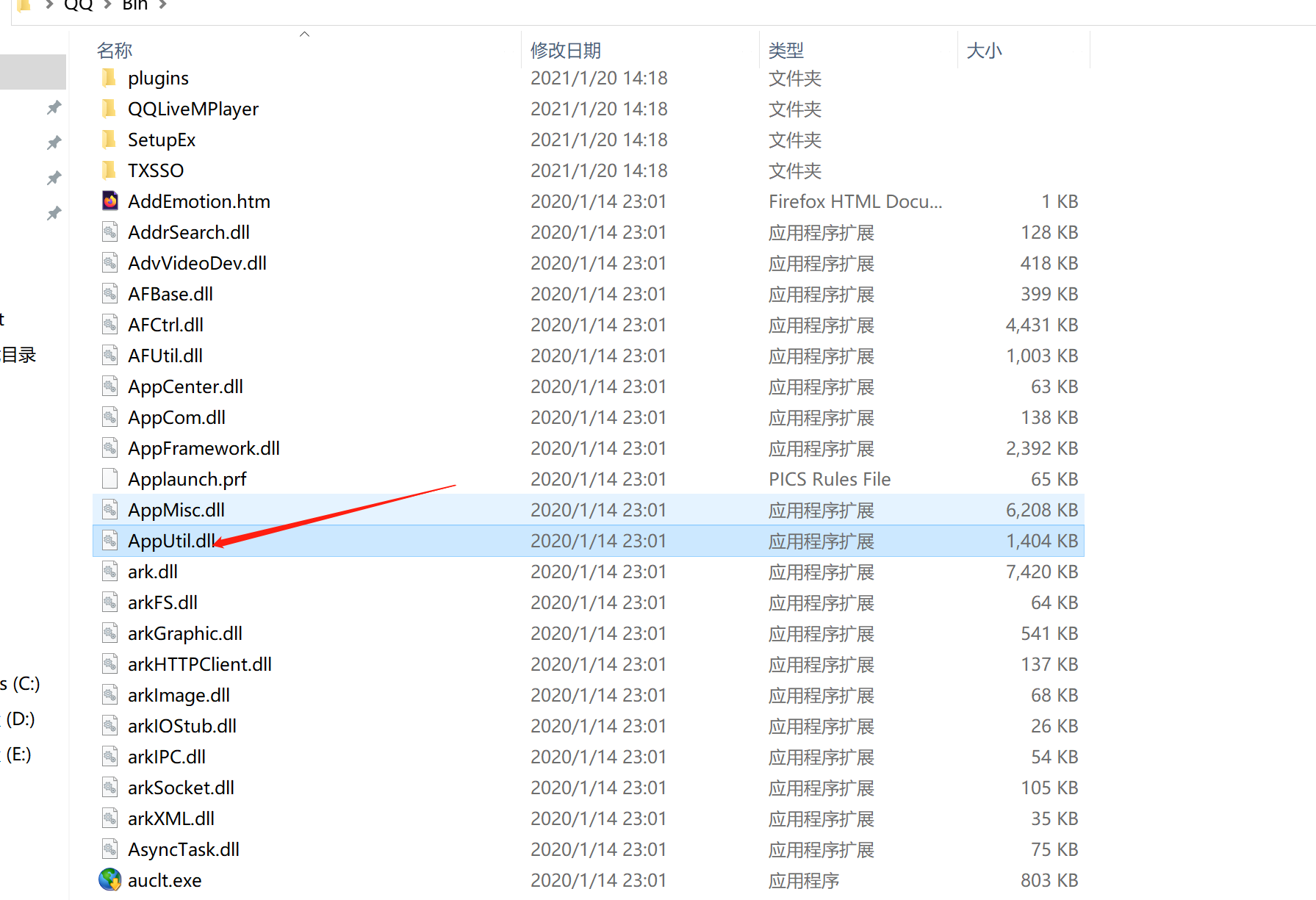Viewport: 1316px width, 900px height.
Task: Select the AppCenter.dll file name
Action: [185, 387]
